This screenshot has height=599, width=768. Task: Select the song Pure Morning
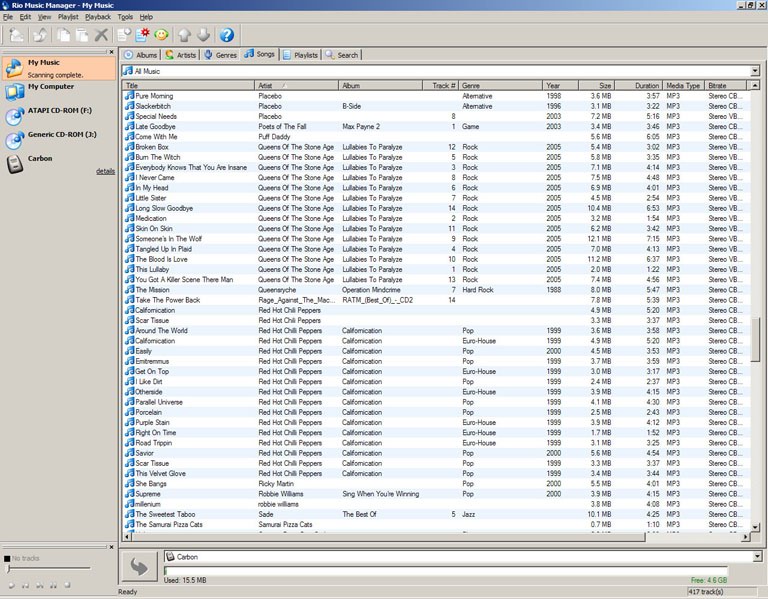(436, 96)
